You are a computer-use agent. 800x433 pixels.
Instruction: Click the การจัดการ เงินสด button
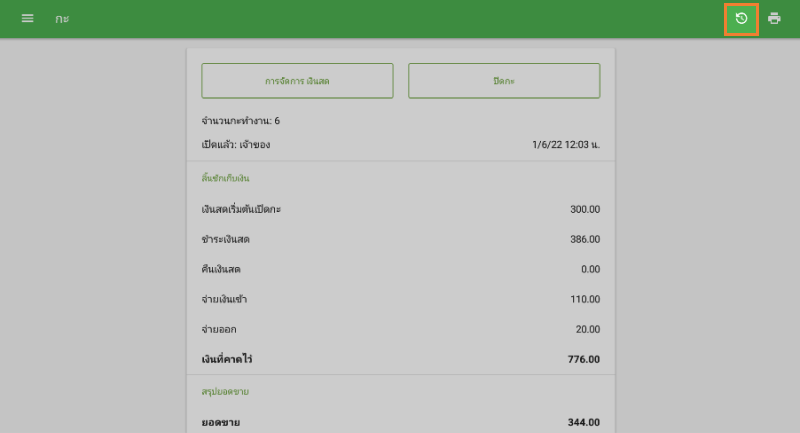pyautogui.click(x=297, y=81)
